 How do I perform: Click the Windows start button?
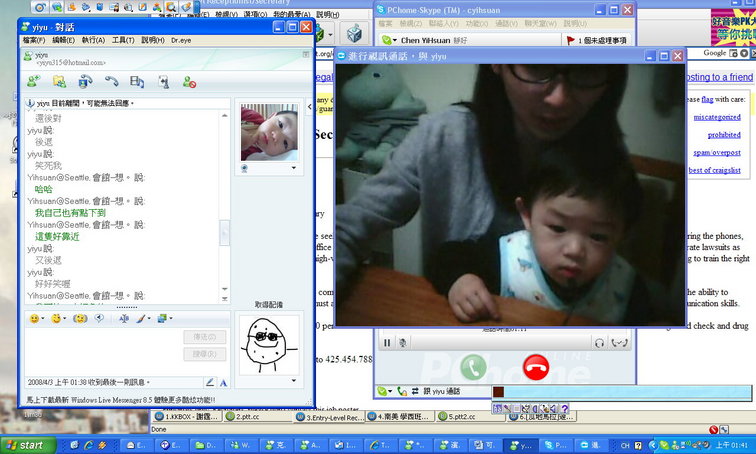[x=28, y=445]
